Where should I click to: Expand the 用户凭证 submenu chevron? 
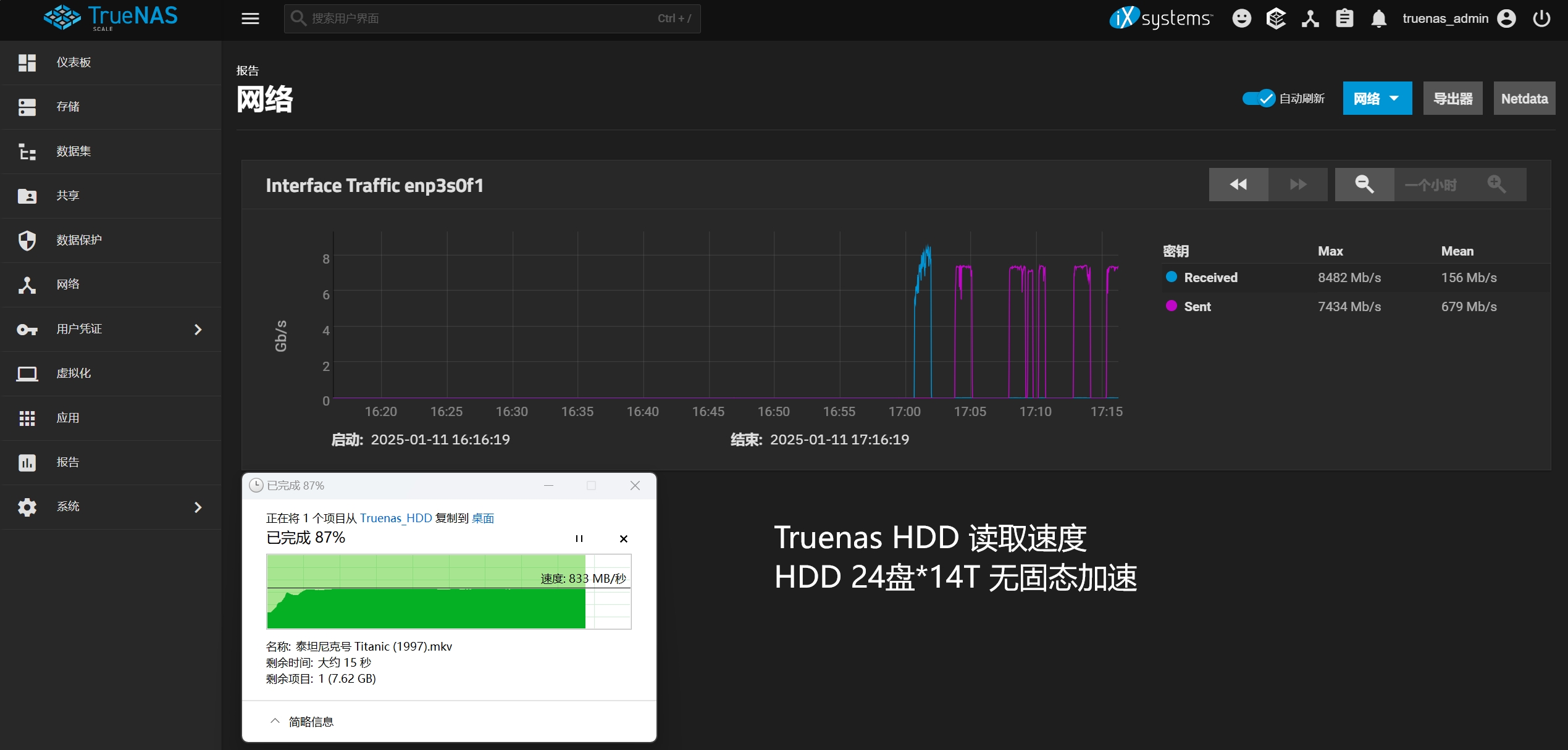pos(198,329)
